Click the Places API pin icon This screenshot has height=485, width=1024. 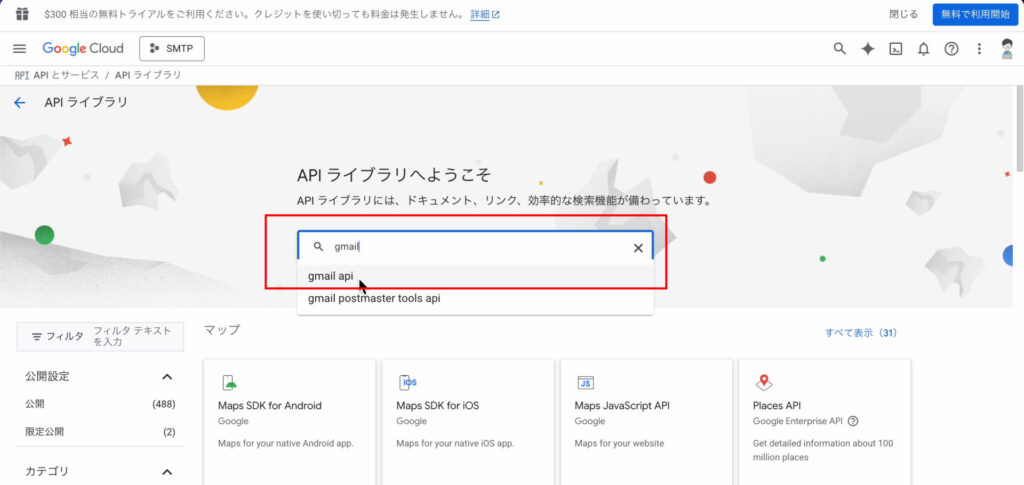[763, 383]
